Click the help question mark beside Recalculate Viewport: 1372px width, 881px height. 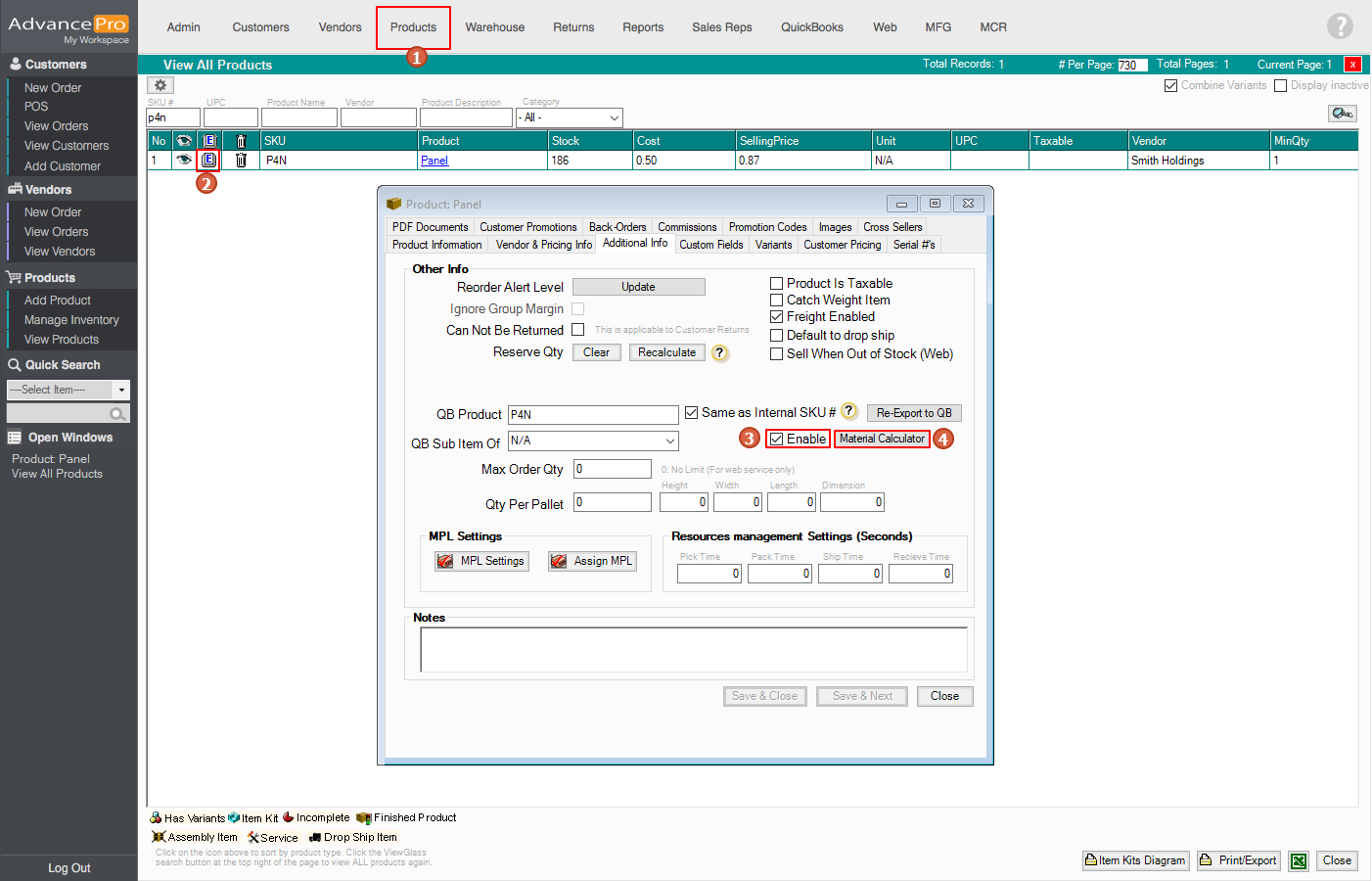720,353
